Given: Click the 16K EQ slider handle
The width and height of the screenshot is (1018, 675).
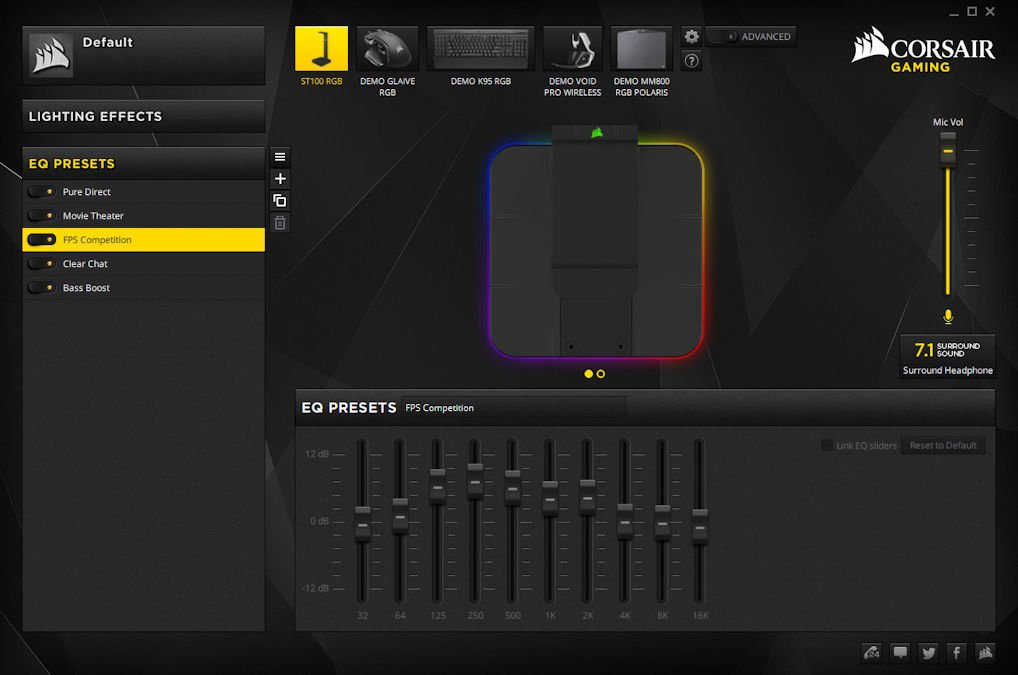Looking at the screenshot, I should 700,527.
